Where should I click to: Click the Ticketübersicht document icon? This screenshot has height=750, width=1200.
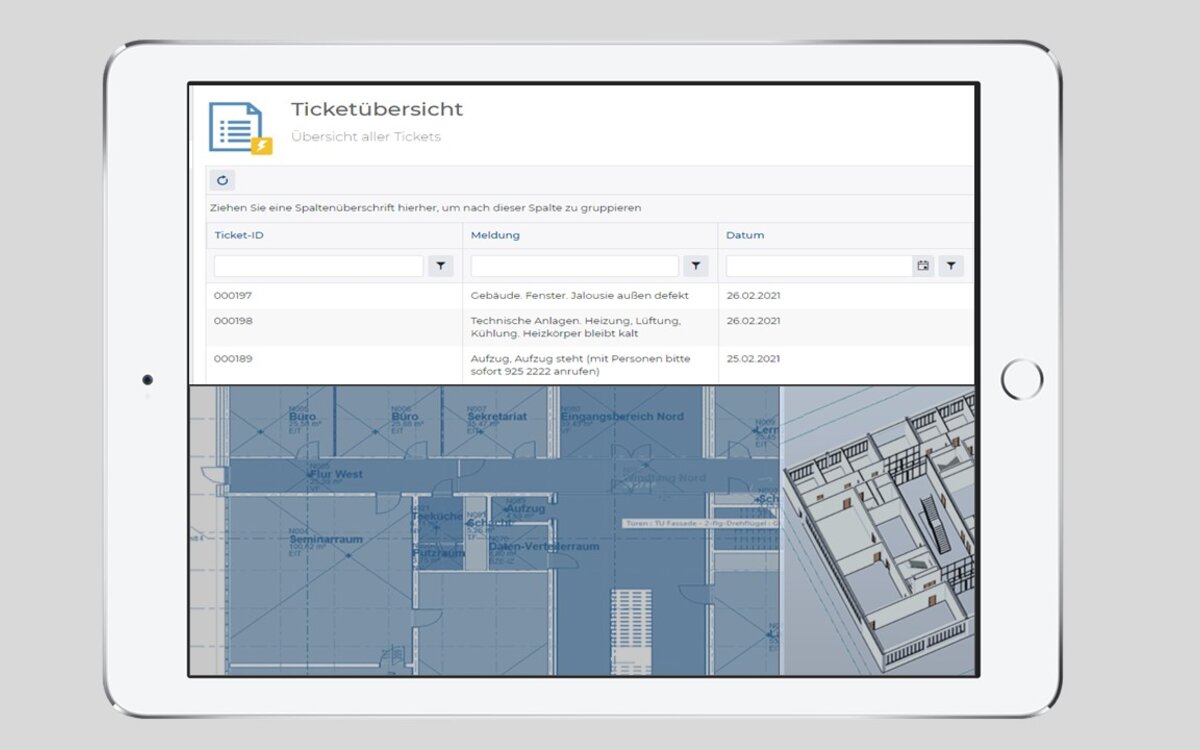(240, 128)
